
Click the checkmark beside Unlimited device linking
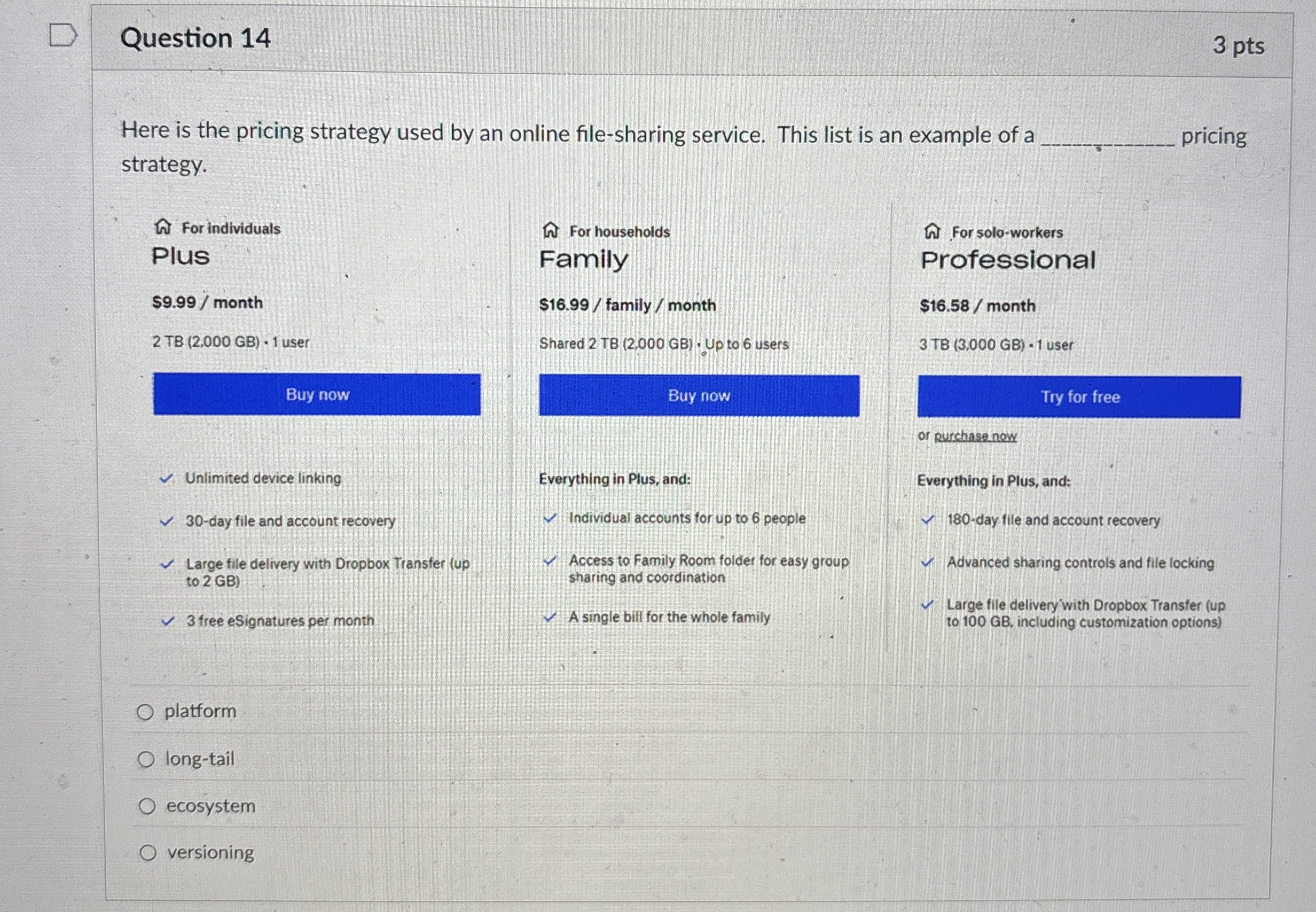click(166, 479)
